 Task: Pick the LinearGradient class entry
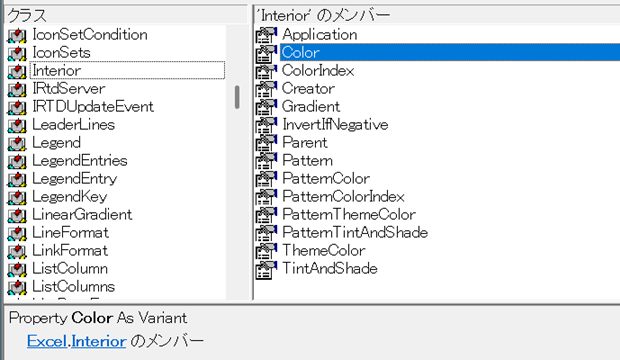[x=82, y=215]
